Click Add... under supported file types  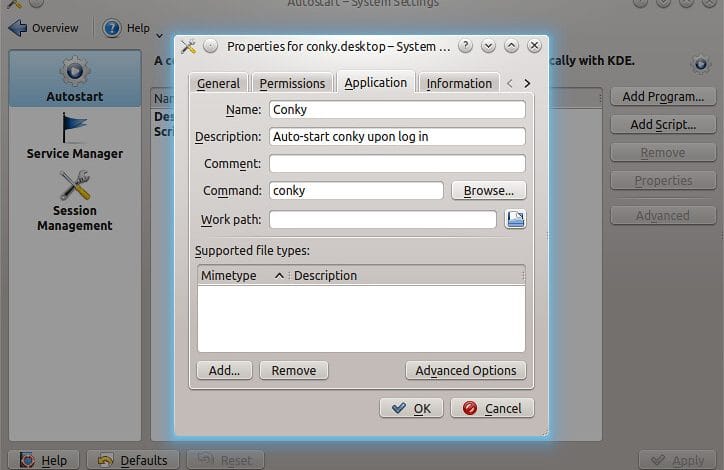224,370
